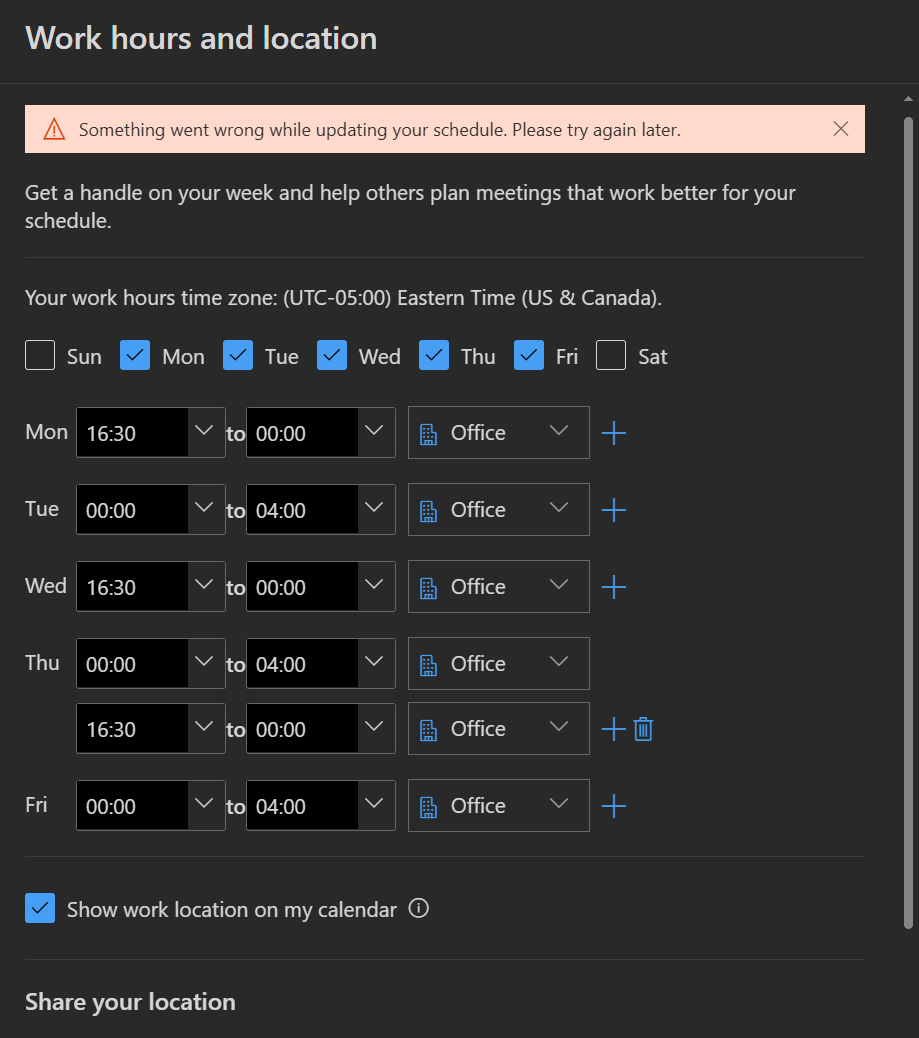
Task: Delete Thu 16:30 to 00:00 time block
Action: click(x=644, y=729)
